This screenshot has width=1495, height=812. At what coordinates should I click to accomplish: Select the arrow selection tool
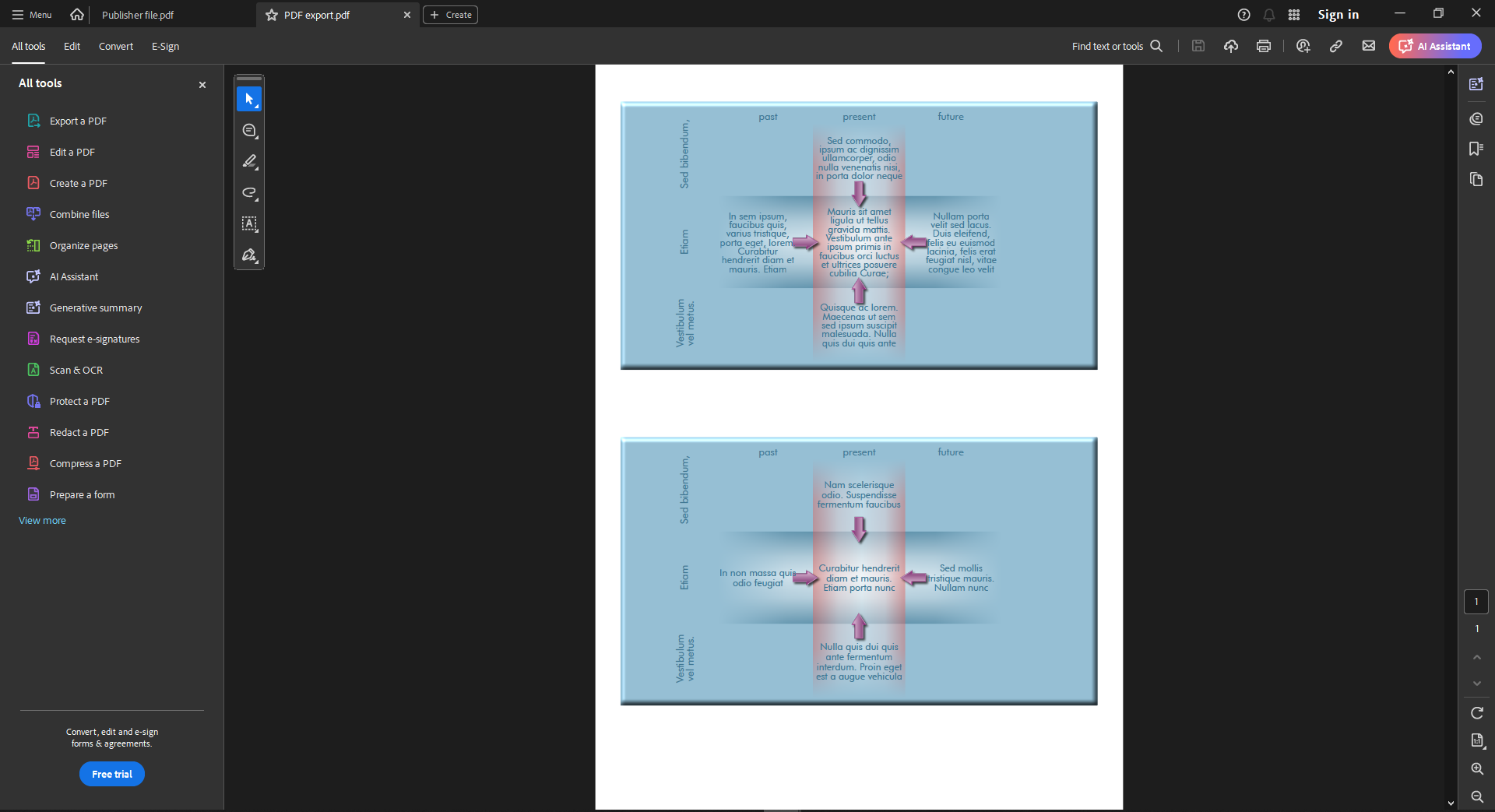tap(249, 100)
